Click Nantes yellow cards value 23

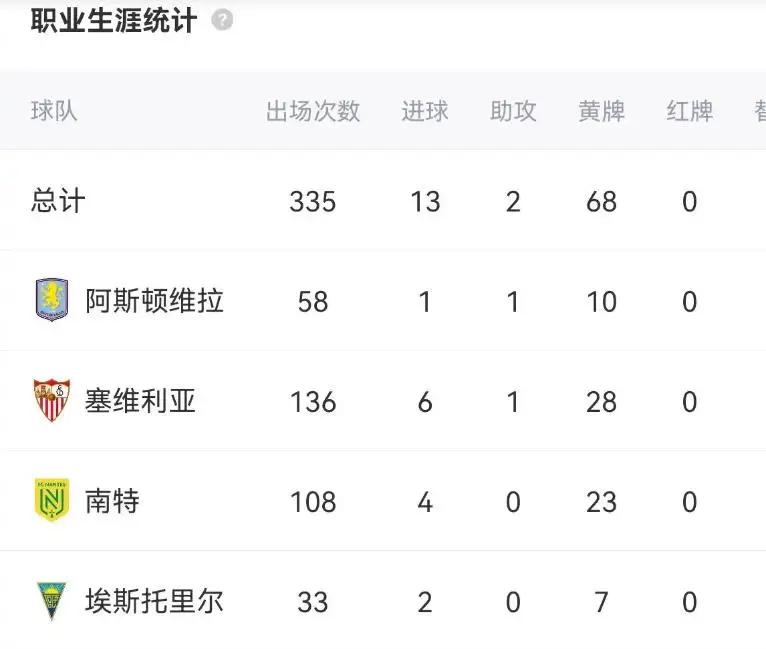[601, 502]
